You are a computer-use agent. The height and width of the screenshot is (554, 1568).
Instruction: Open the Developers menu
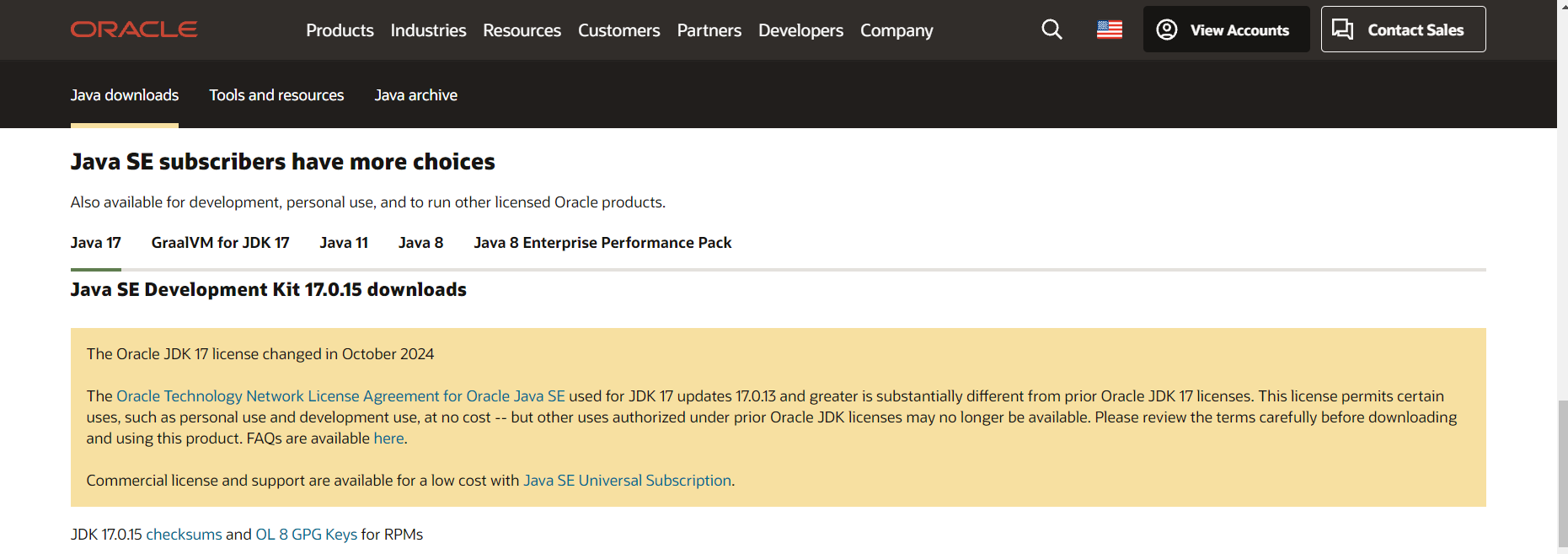click(800, 30)
